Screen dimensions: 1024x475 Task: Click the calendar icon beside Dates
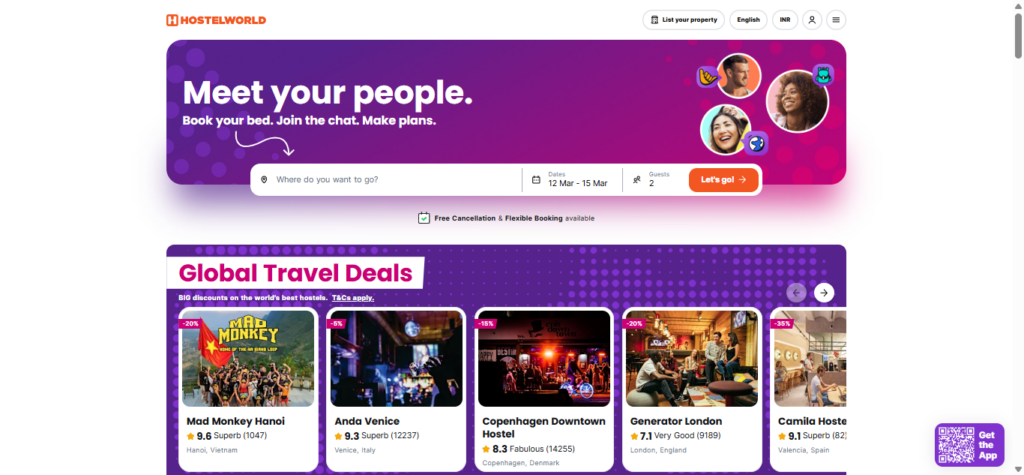(x=536, y=180)
